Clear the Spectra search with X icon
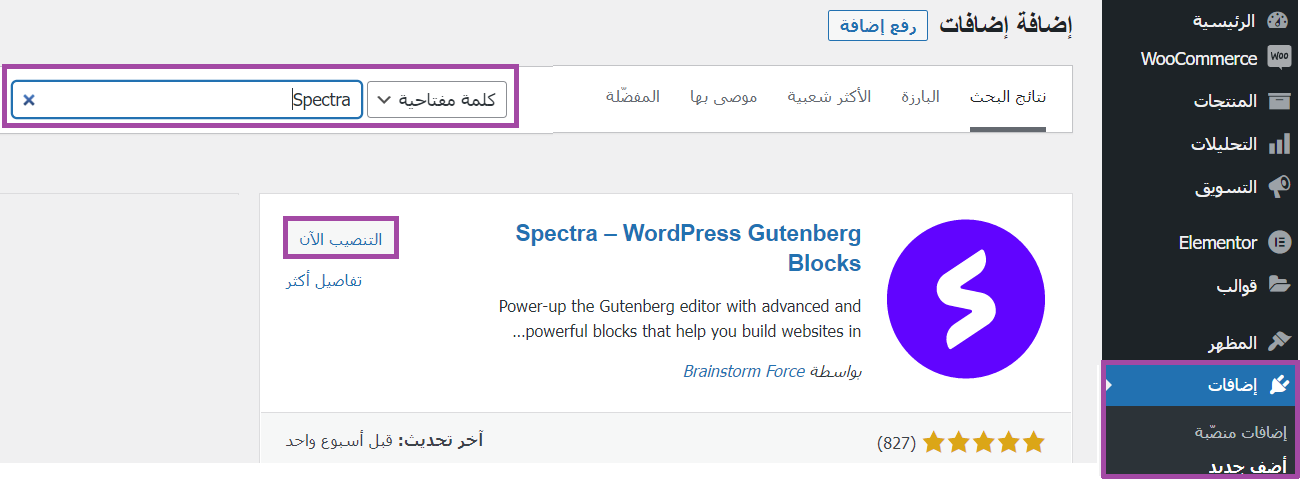 [29, 100]
